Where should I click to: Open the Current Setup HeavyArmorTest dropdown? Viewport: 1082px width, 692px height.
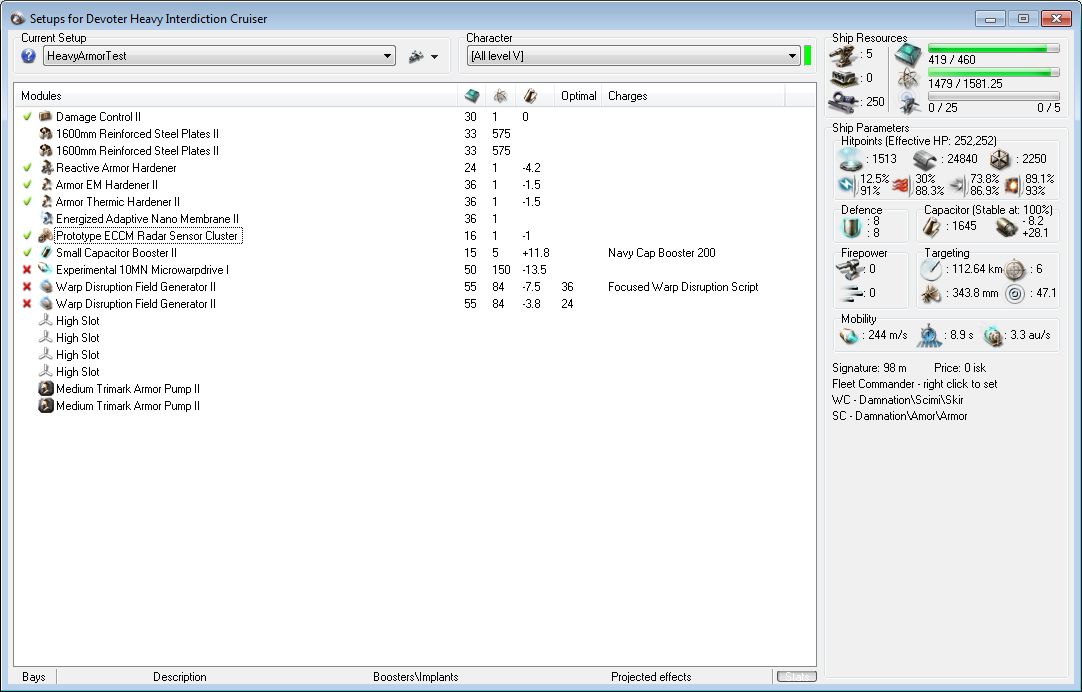(219, 56)
